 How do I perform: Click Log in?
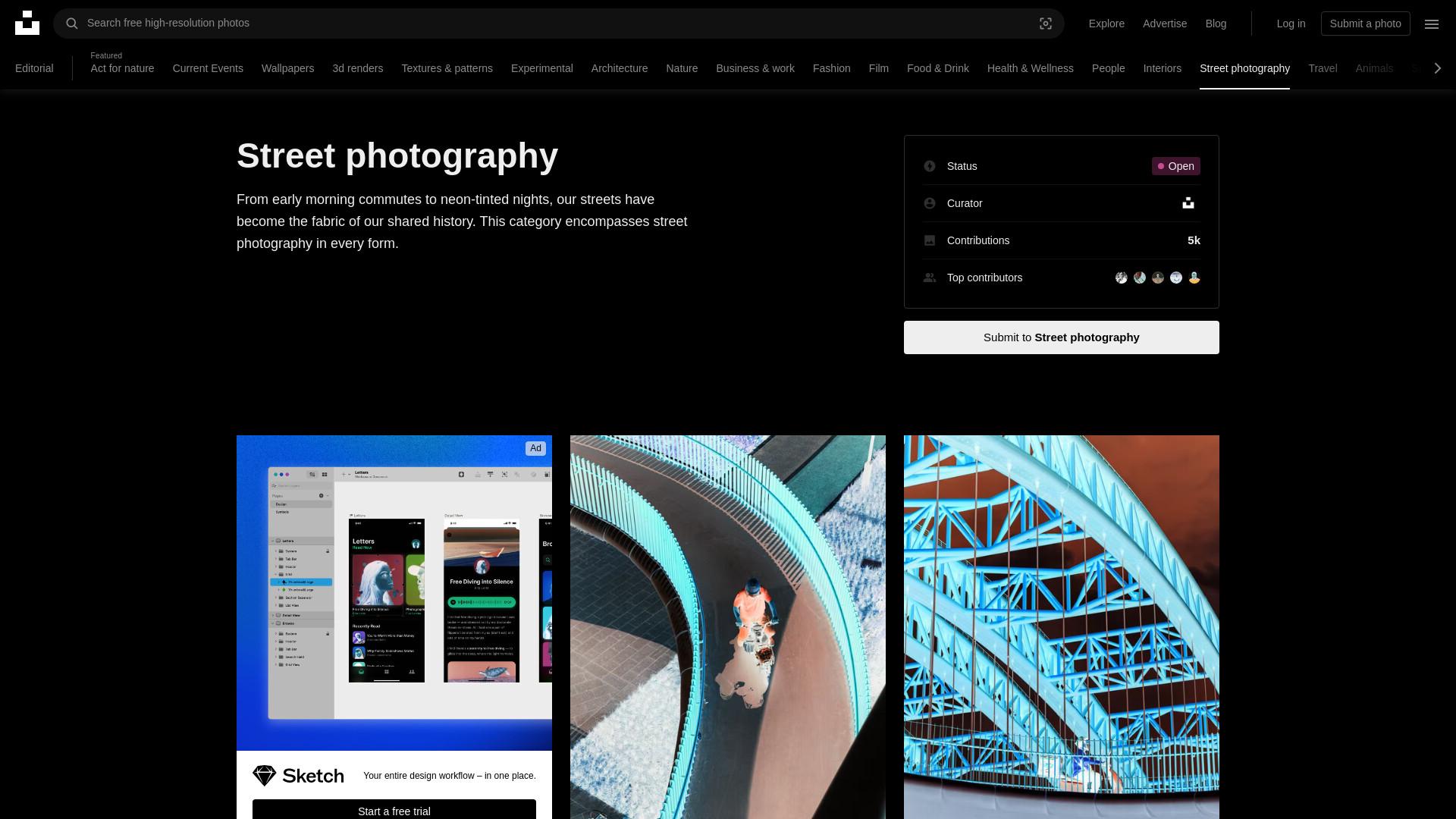point(1291,24)
